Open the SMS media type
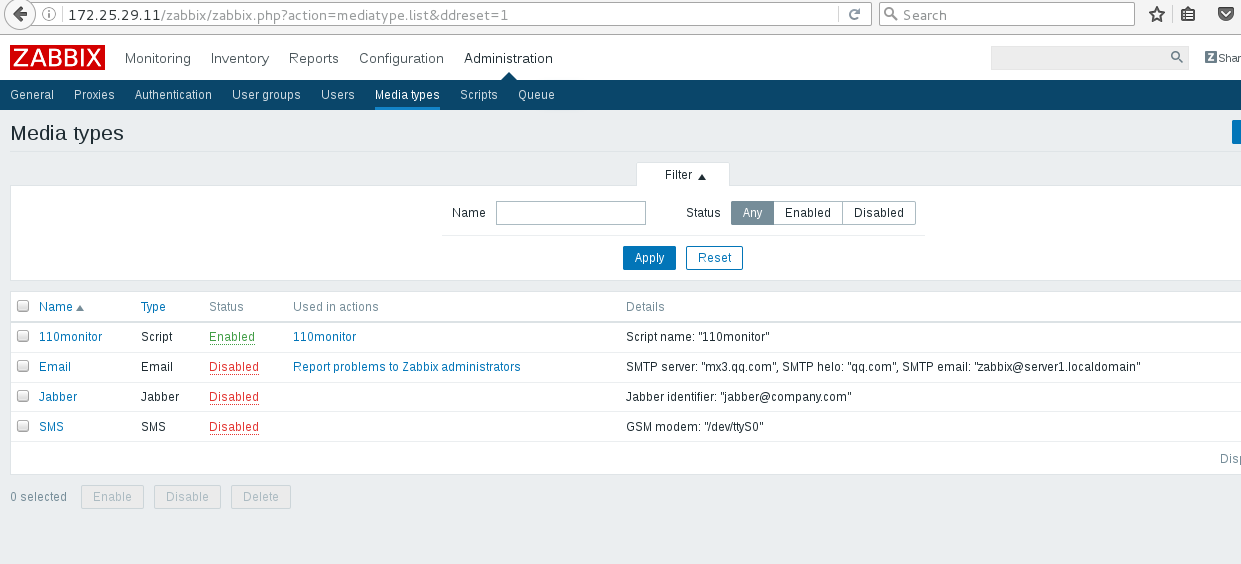The width and height of the screenshot is (1241, 564). point(51,427)
